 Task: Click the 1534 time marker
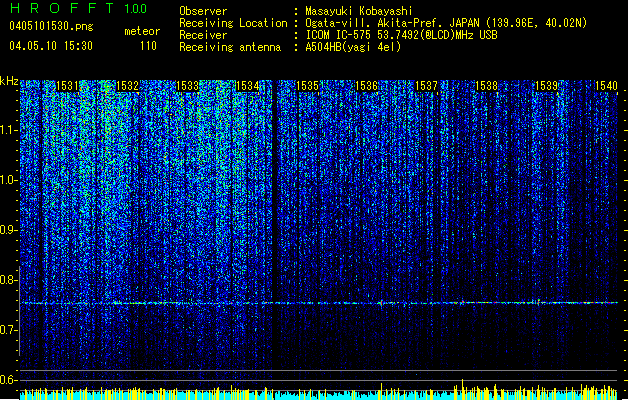coord(248,86)
